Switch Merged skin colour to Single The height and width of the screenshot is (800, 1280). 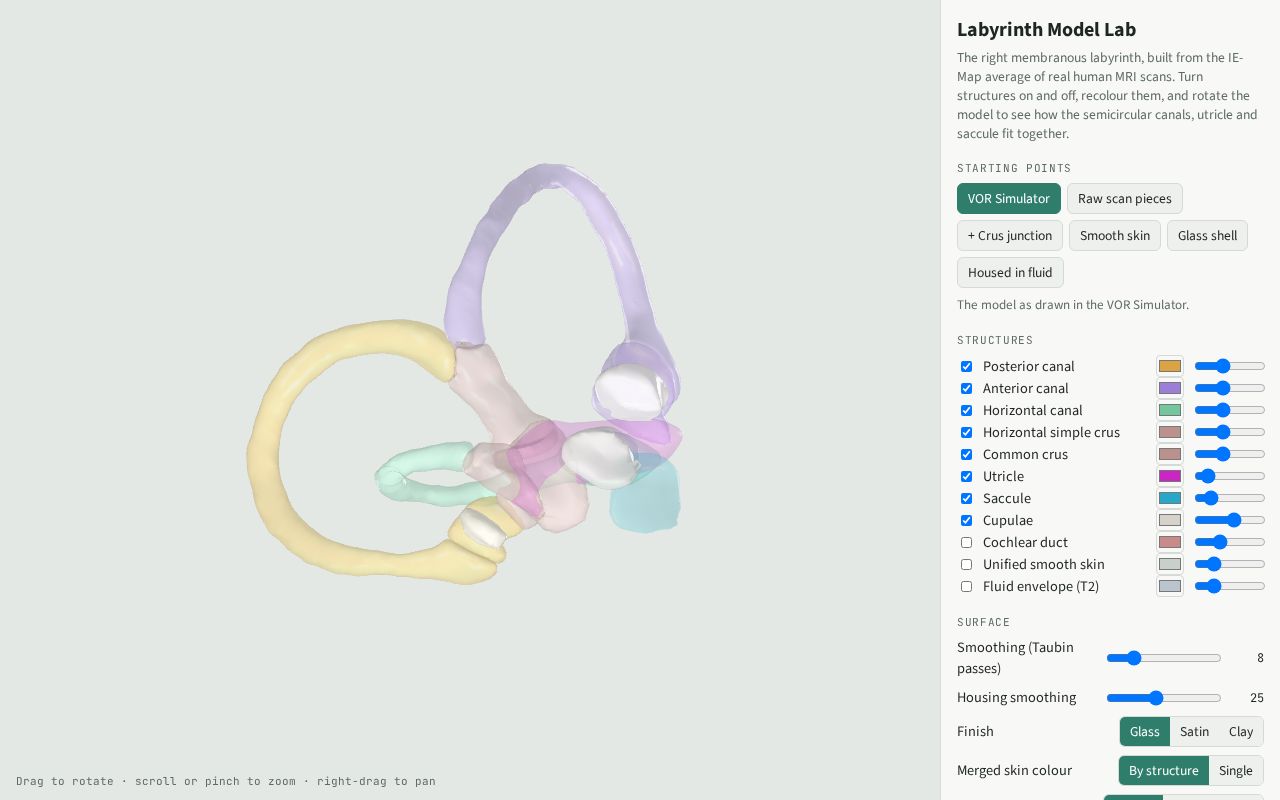coord(1236,770)
